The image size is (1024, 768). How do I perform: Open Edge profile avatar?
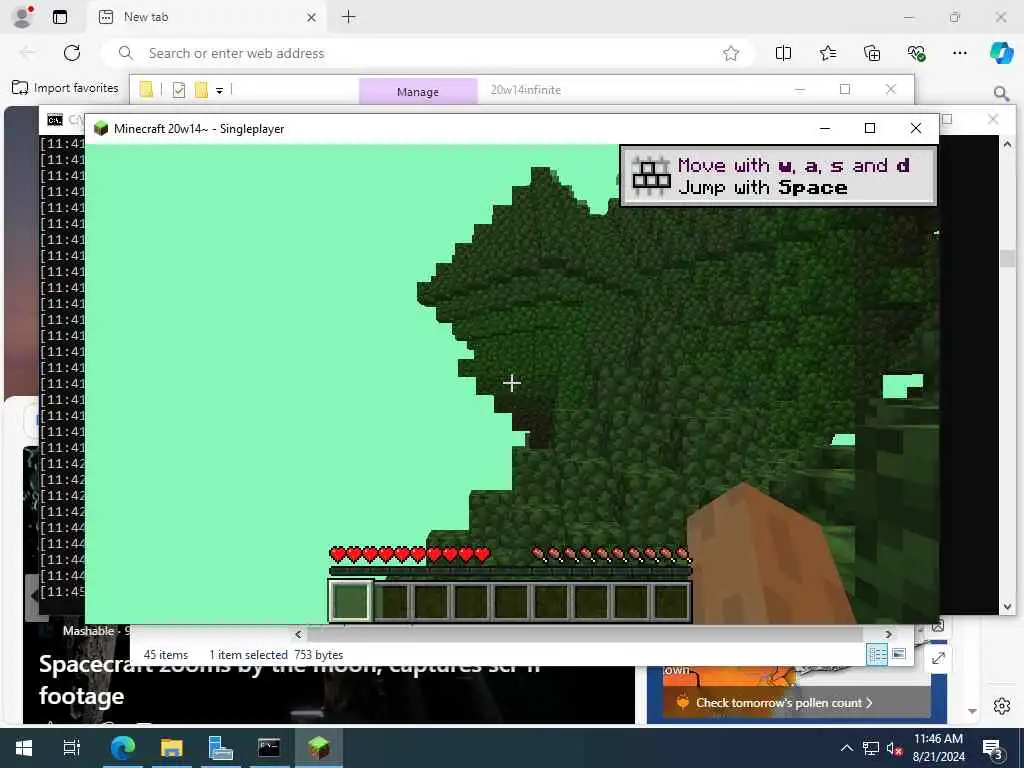pyautogui.click(x=23, y=17)
